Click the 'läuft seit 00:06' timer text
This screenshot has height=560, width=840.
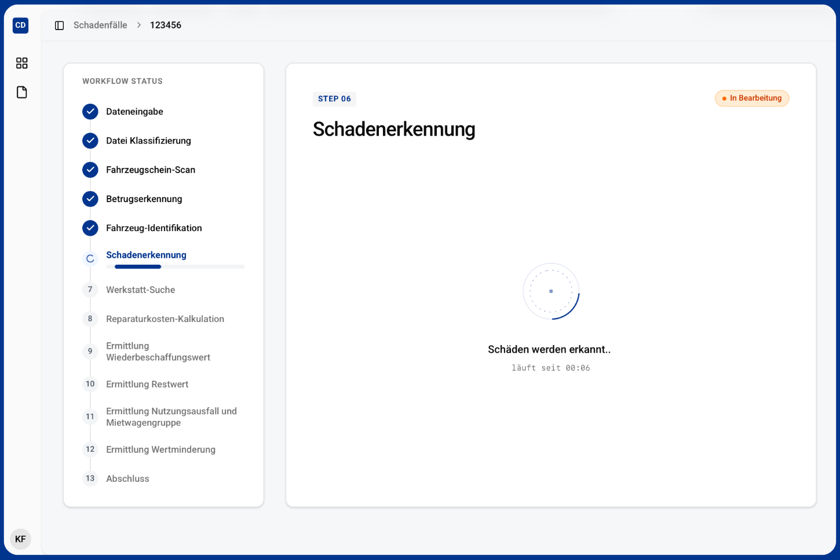click(x=551, y=368)
